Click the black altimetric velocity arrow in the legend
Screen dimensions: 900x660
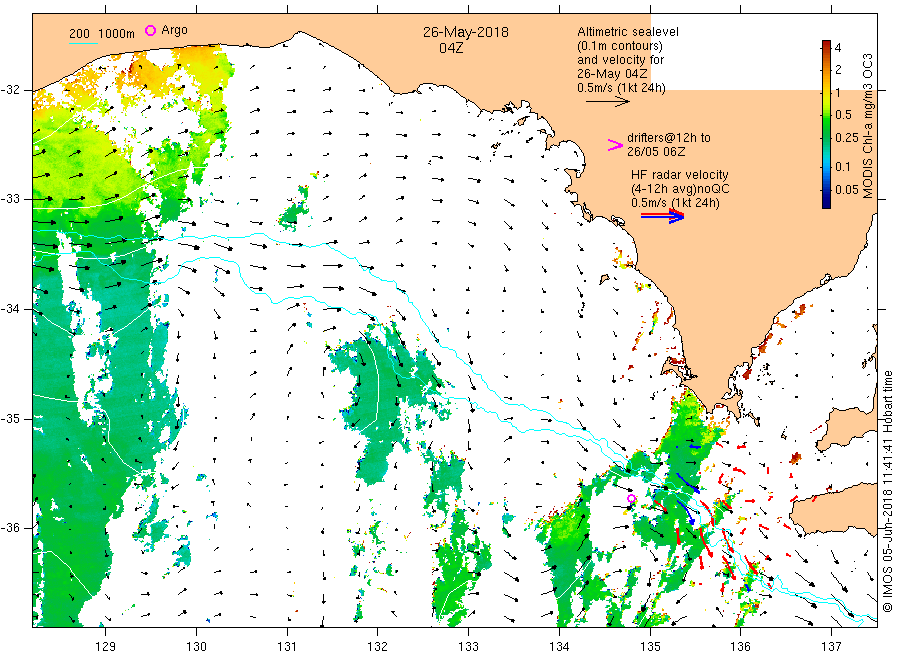[608, 102]
